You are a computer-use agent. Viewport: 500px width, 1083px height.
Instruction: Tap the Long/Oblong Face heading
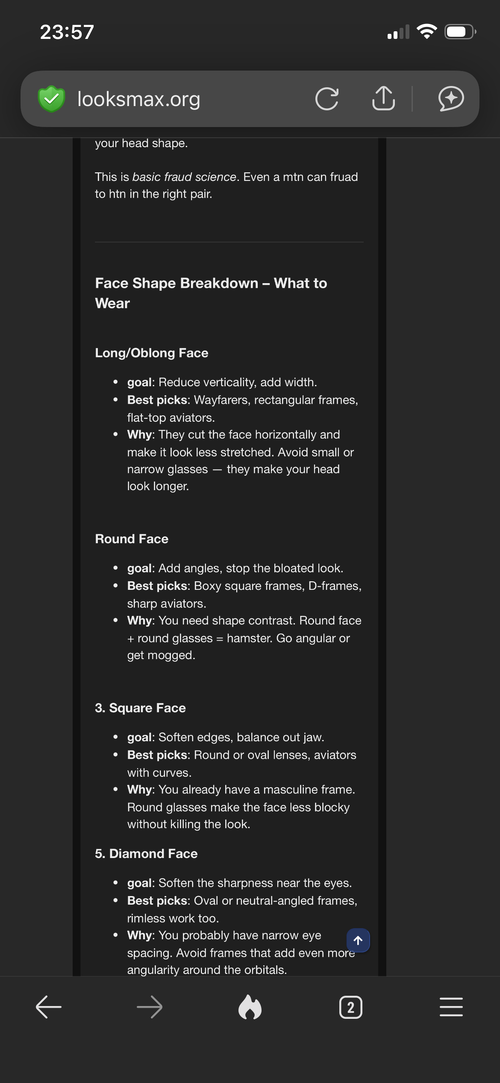(x=151, y=353)
